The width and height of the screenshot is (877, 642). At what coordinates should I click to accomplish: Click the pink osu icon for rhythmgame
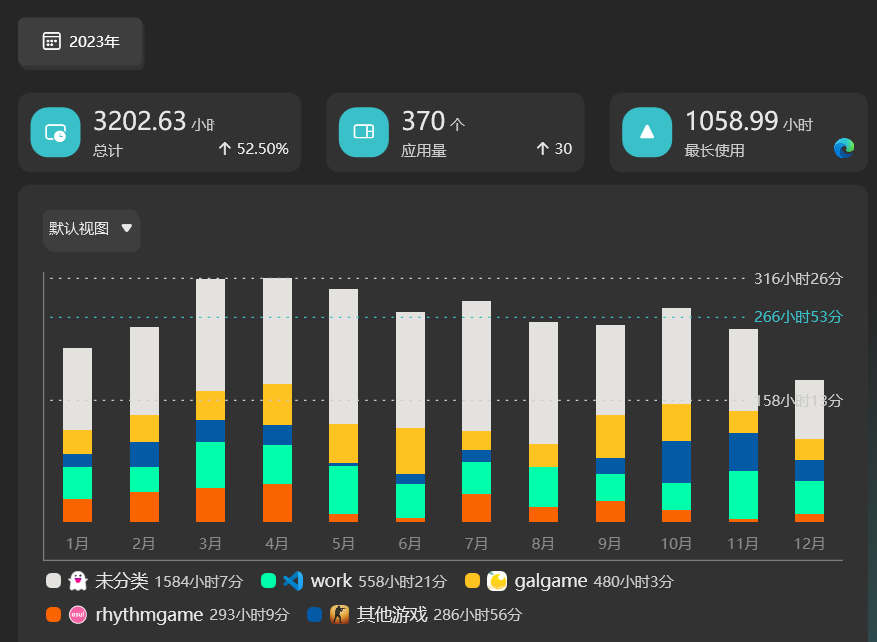pos(78,614)
